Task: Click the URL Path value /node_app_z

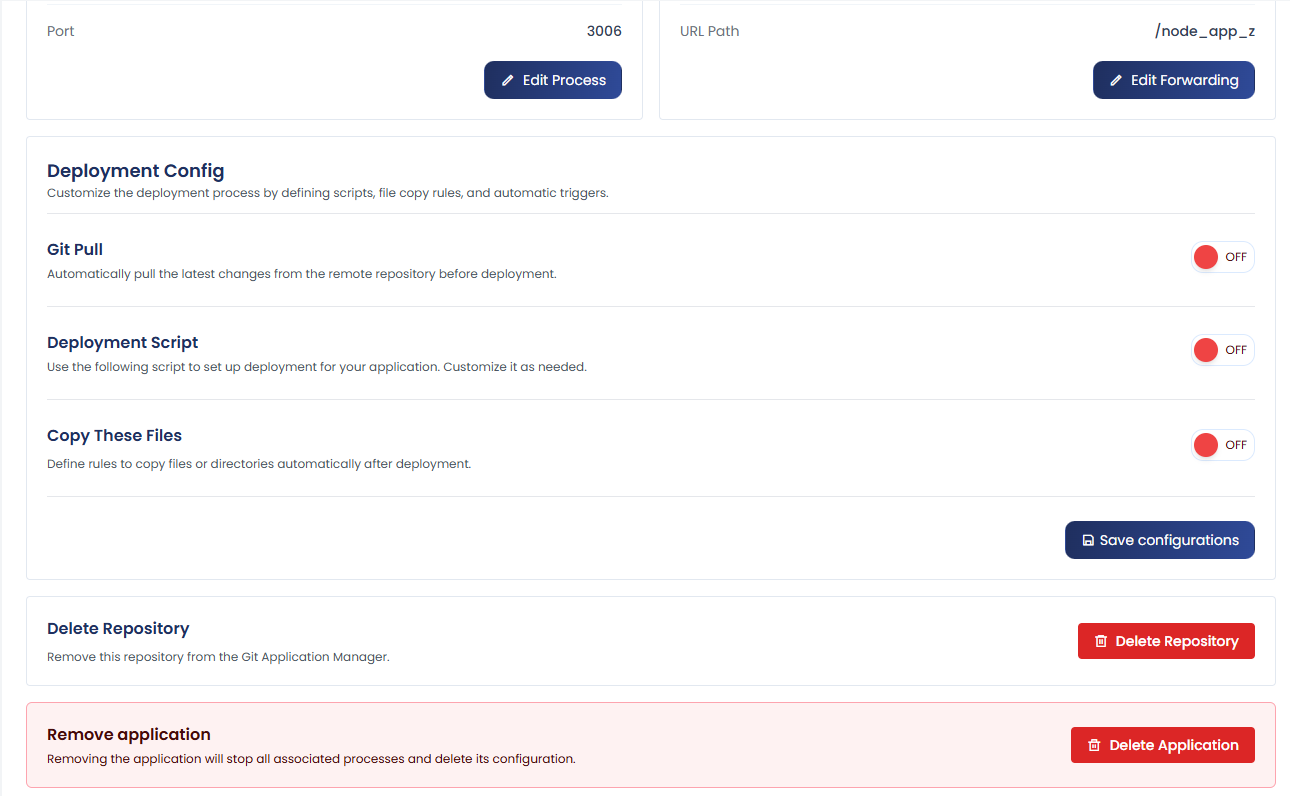Action: coord(1205,31)
